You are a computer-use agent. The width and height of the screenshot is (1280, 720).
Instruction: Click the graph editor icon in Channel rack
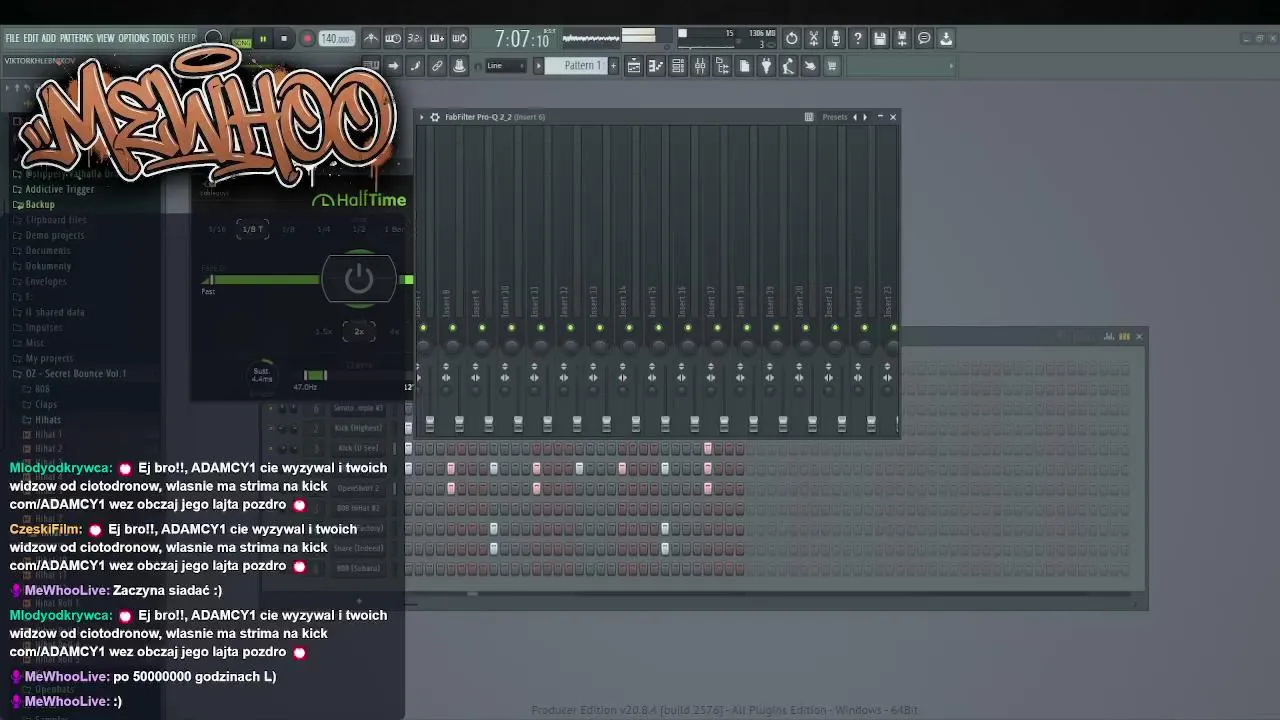[1109, 336]
